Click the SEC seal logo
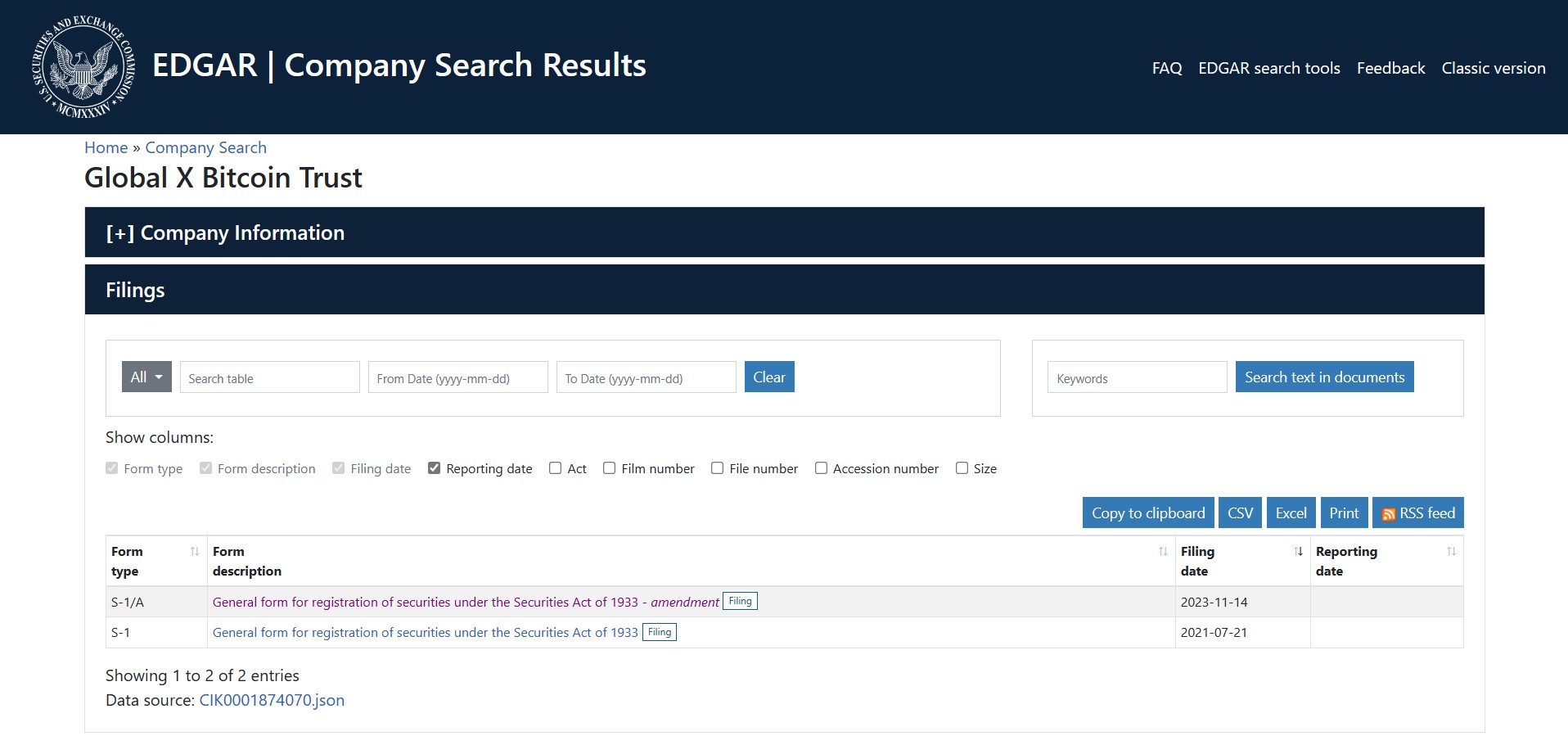 pos(83,67)
